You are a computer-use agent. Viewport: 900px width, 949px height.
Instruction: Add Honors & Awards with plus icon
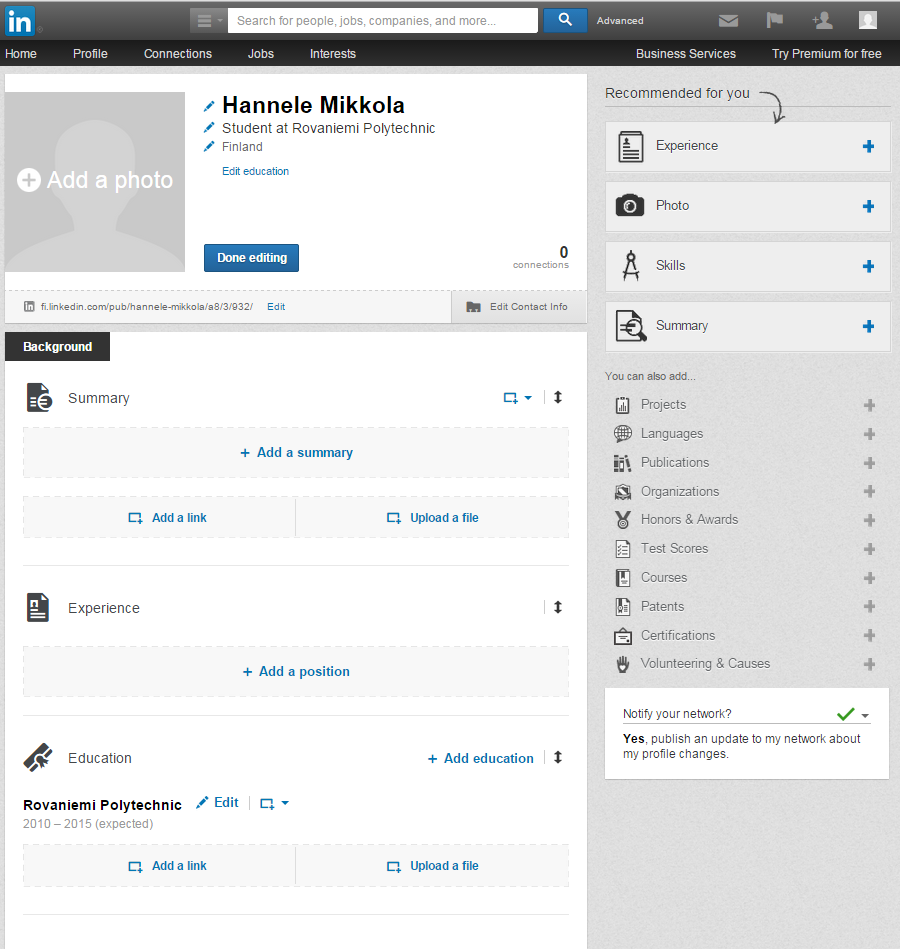[870, 520]
